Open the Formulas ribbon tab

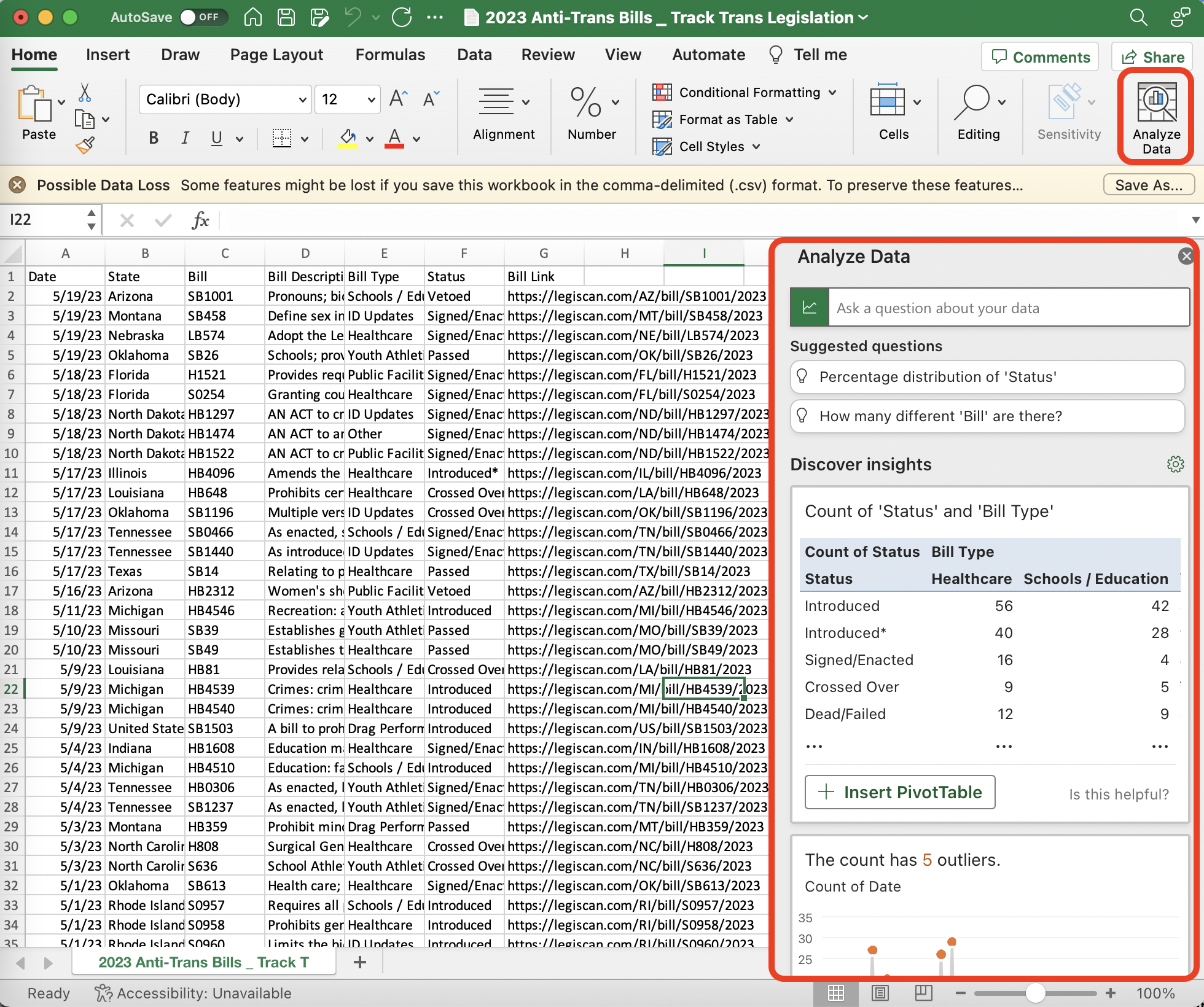click(x=390, y=55)
